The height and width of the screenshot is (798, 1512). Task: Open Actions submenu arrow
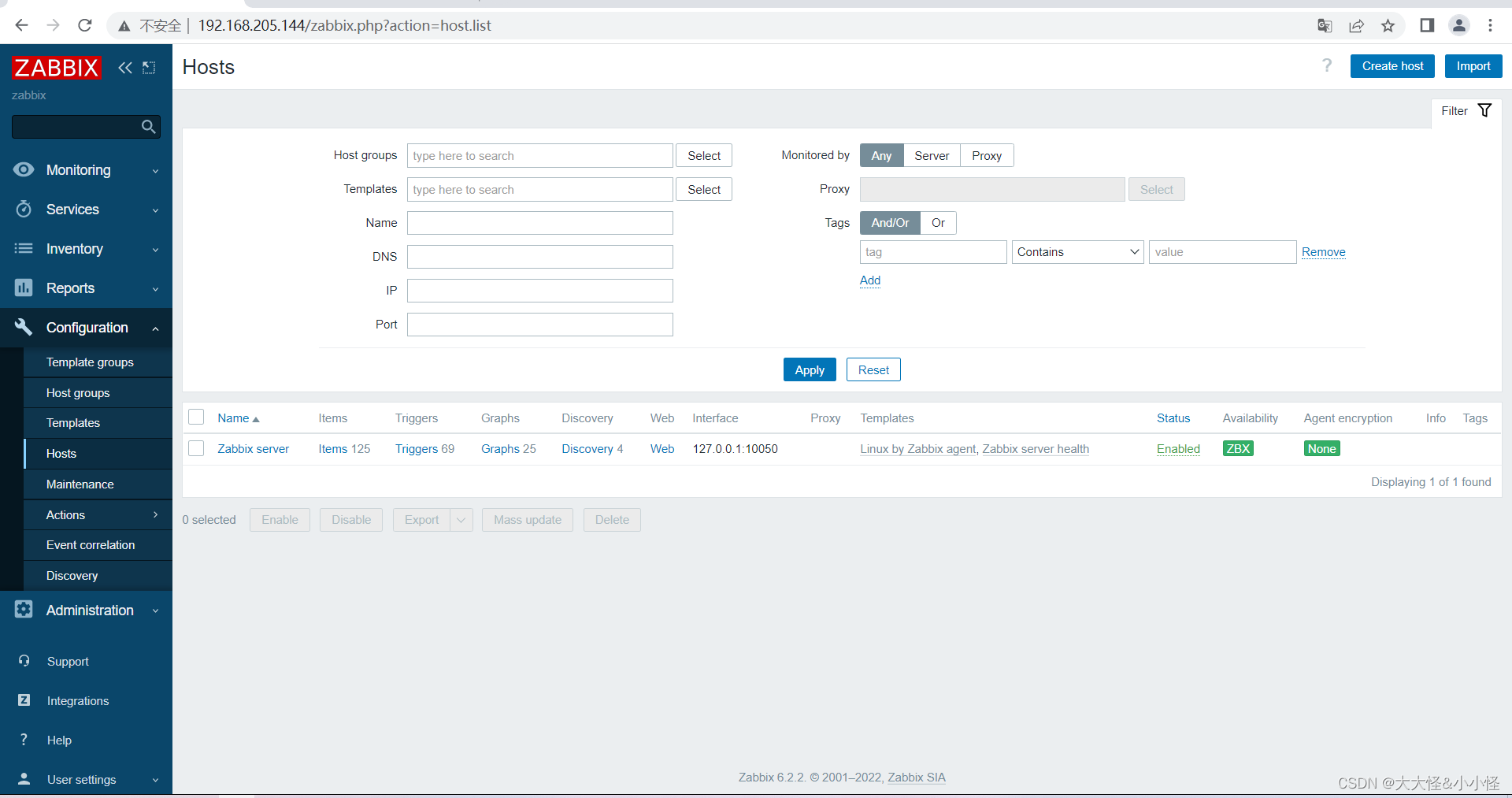click(x=155, y=514)
